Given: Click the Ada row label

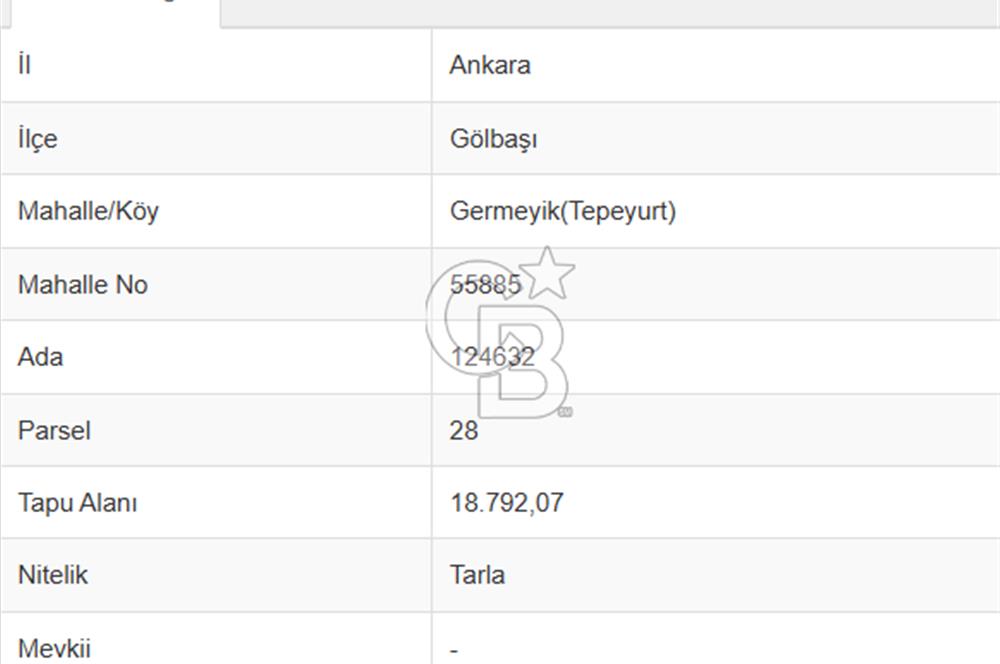Looking at the screenshot, I should click(x=40, y=357).
